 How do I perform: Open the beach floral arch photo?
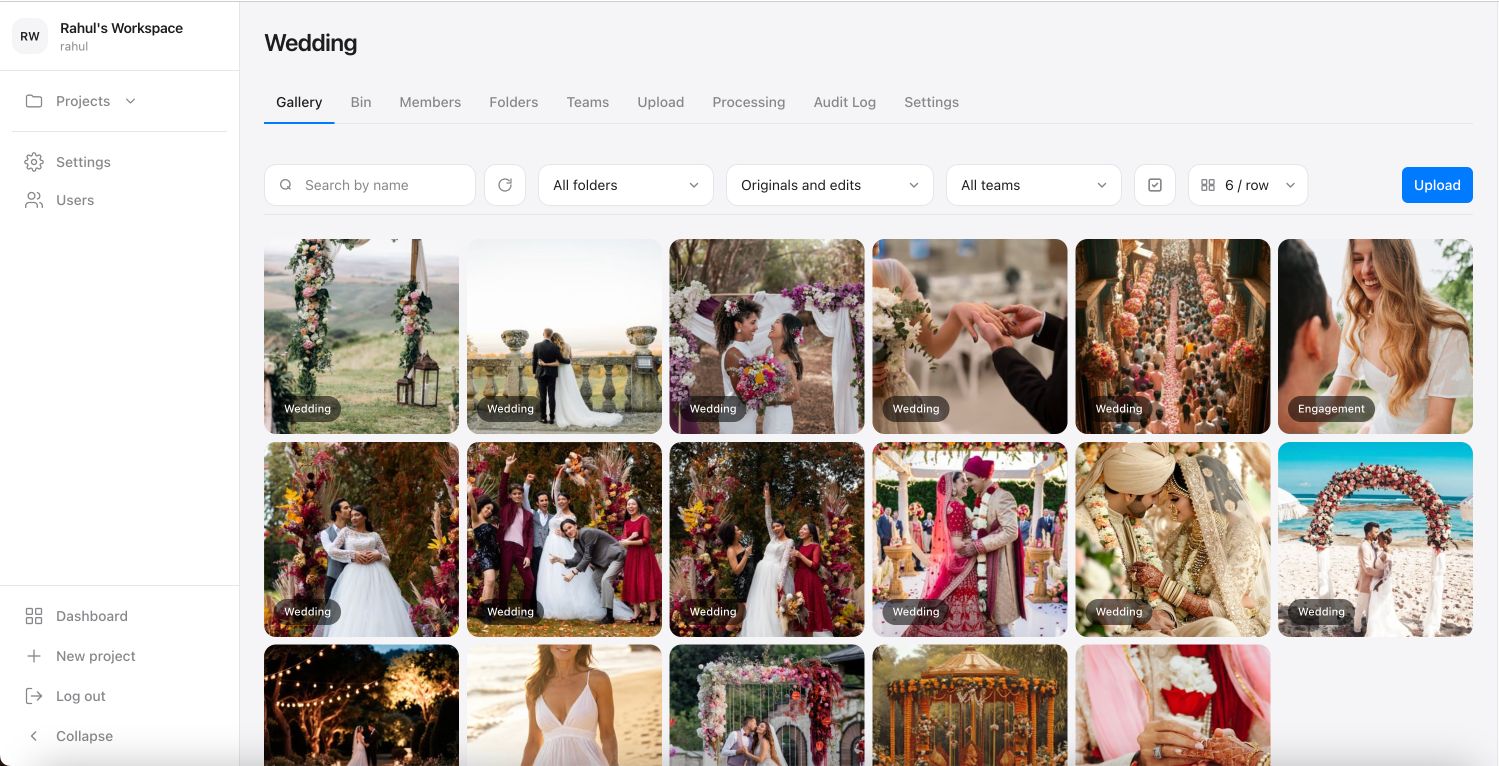1376,539
